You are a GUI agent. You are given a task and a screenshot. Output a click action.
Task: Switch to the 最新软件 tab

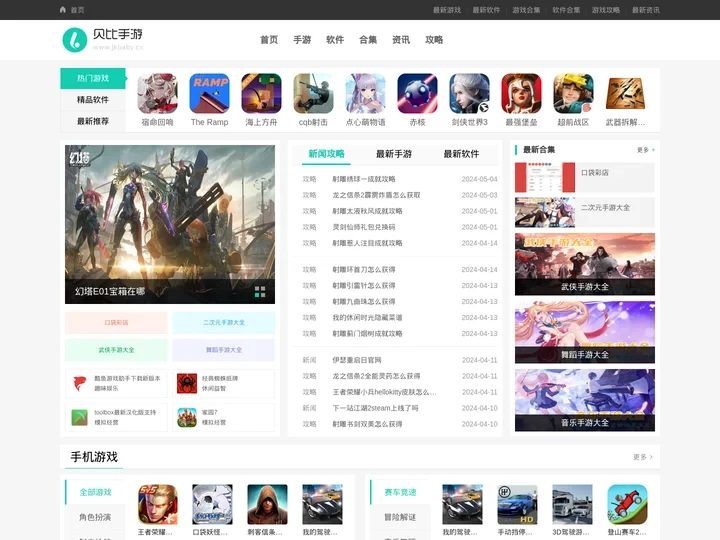(461, 154)
